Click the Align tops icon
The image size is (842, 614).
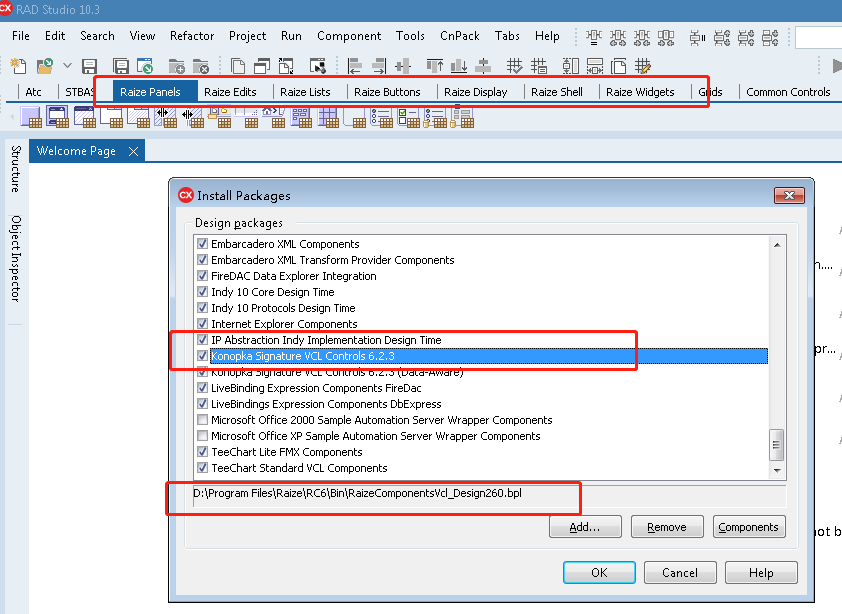pos(434,66)
